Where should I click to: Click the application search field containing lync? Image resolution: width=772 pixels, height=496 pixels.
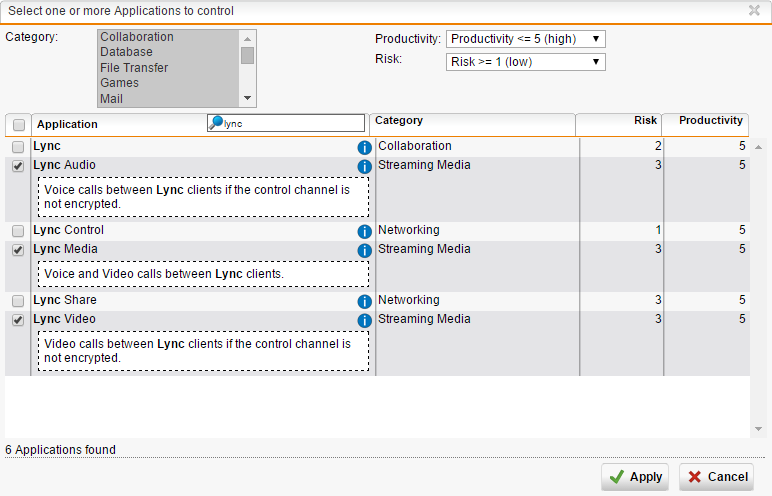286,123
